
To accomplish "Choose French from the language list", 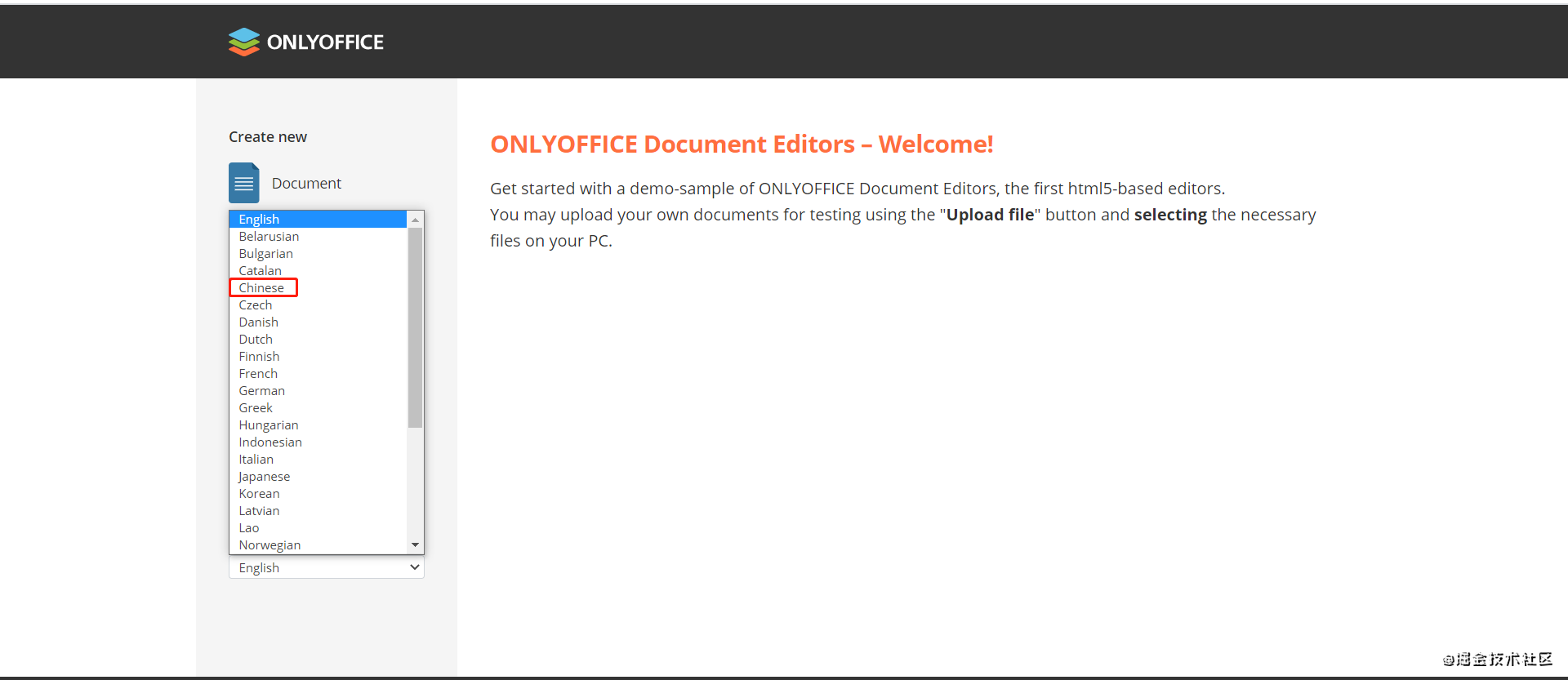I will pyautogui.click(x=318, y=373).
